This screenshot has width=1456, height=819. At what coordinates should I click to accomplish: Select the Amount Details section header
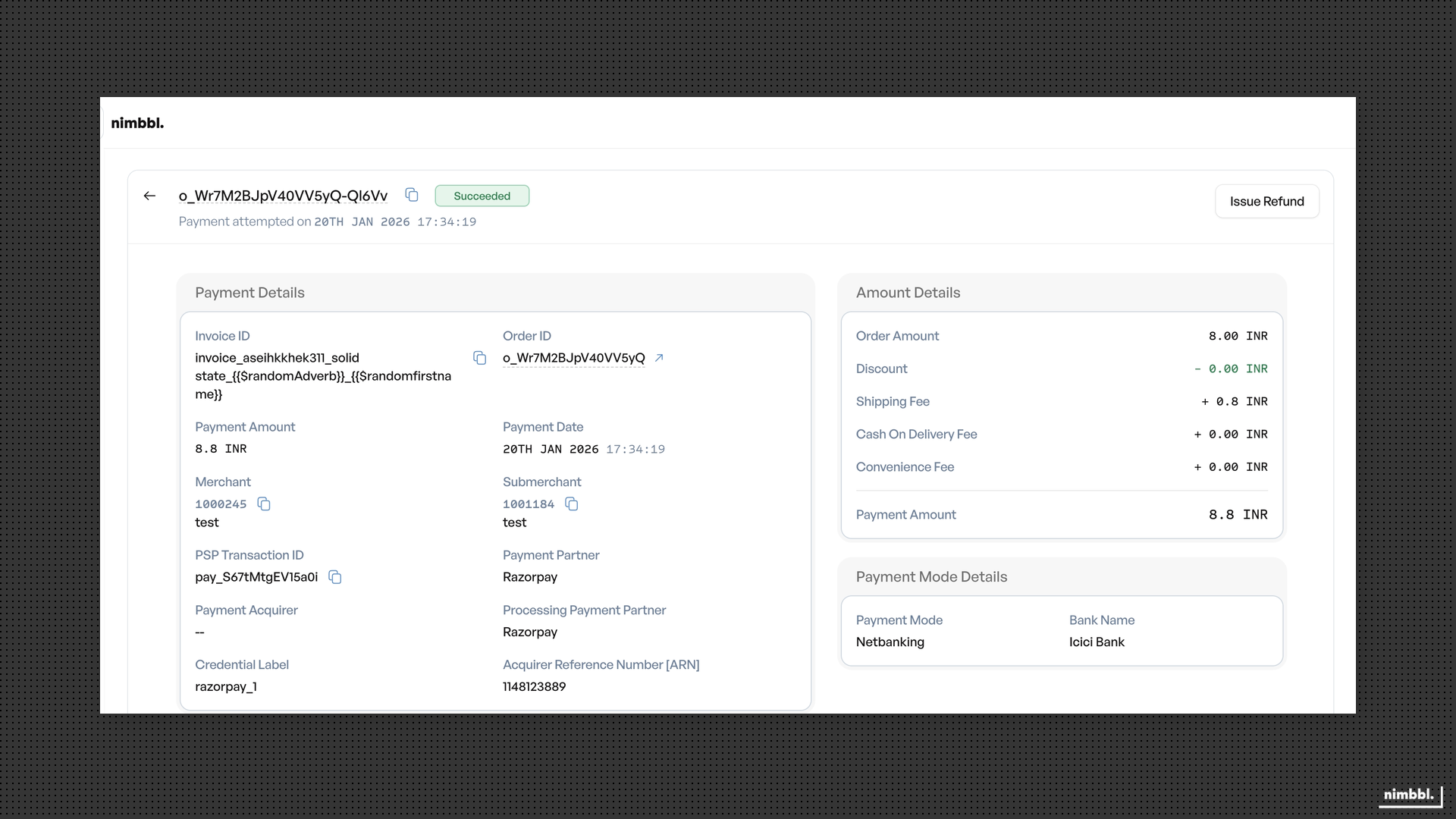[x=908, y=293]
